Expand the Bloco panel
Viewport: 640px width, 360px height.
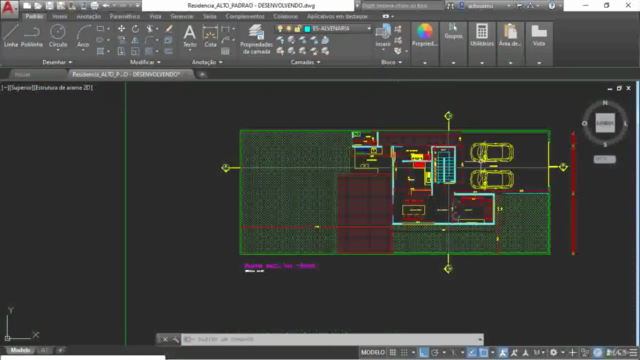coord(391,62)
